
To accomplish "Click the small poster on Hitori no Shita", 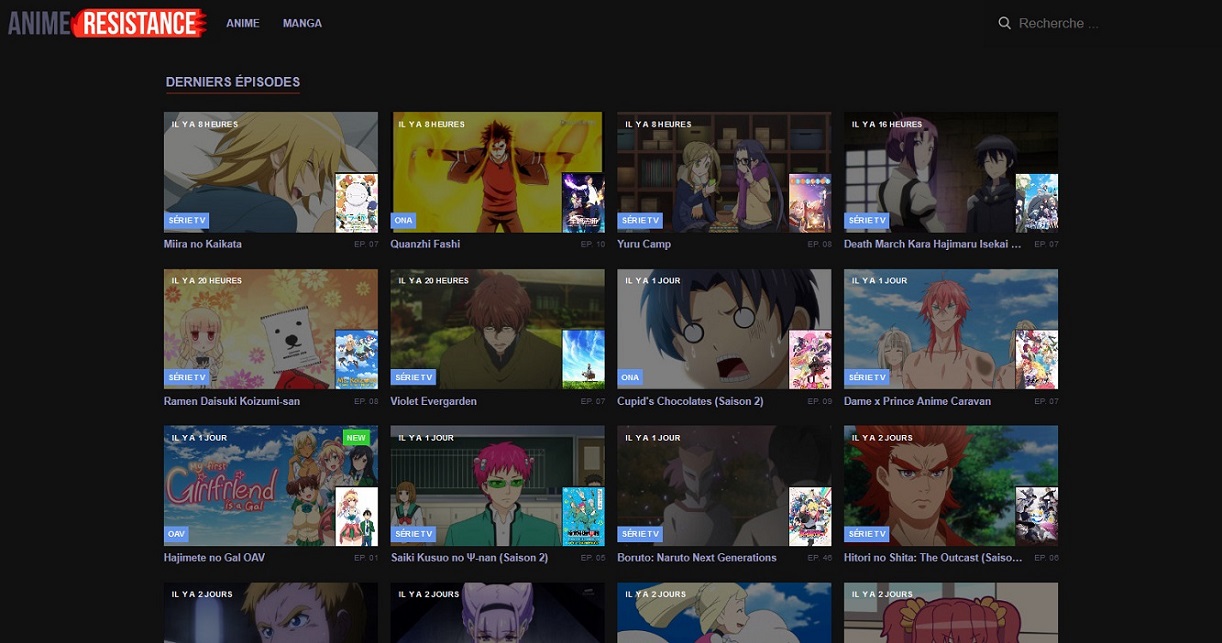I will point(1037,516).
